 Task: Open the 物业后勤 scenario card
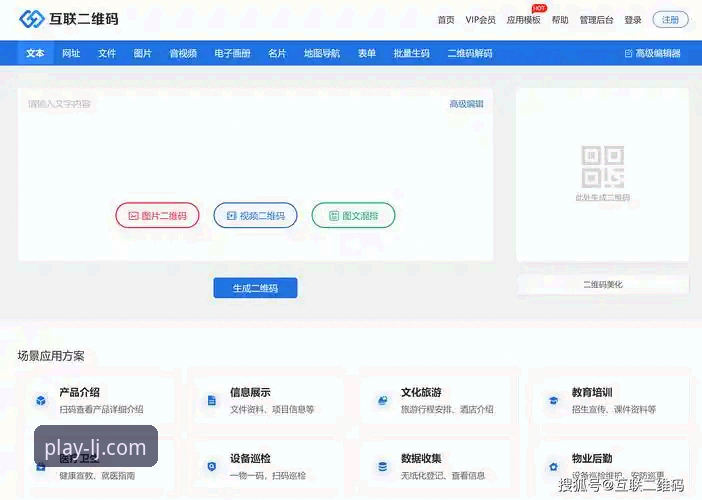tap(611, 466)
